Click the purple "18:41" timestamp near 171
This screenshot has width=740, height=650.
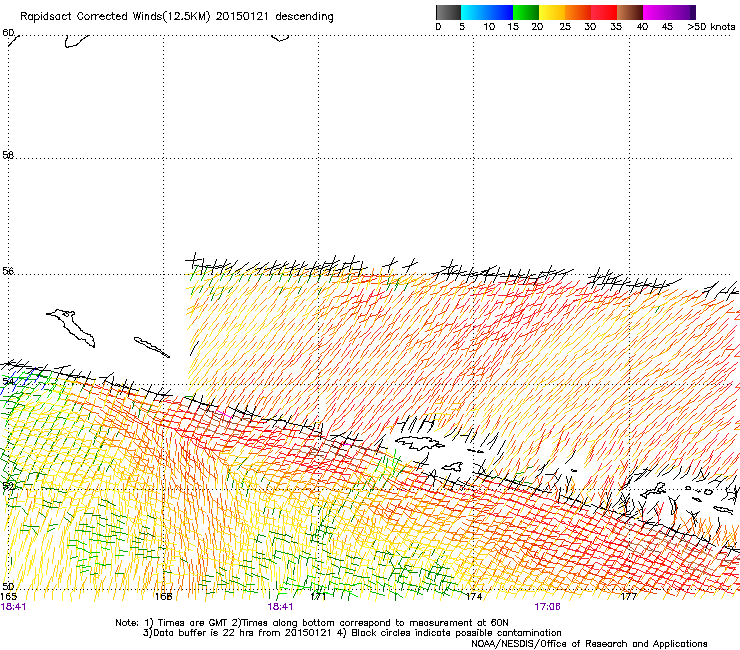tap(280, 607)
